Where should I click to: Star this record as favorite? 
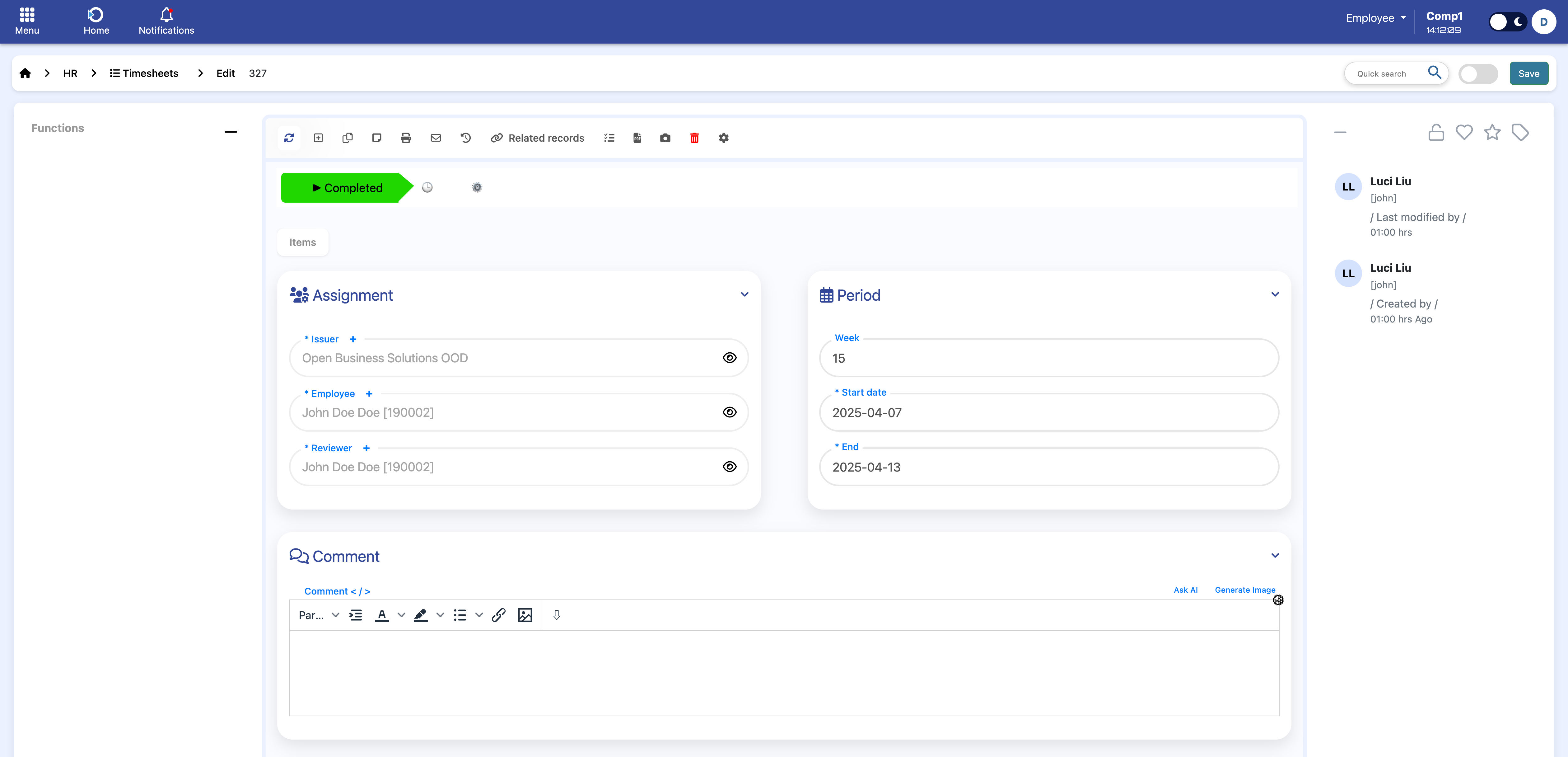point(1492,132)
